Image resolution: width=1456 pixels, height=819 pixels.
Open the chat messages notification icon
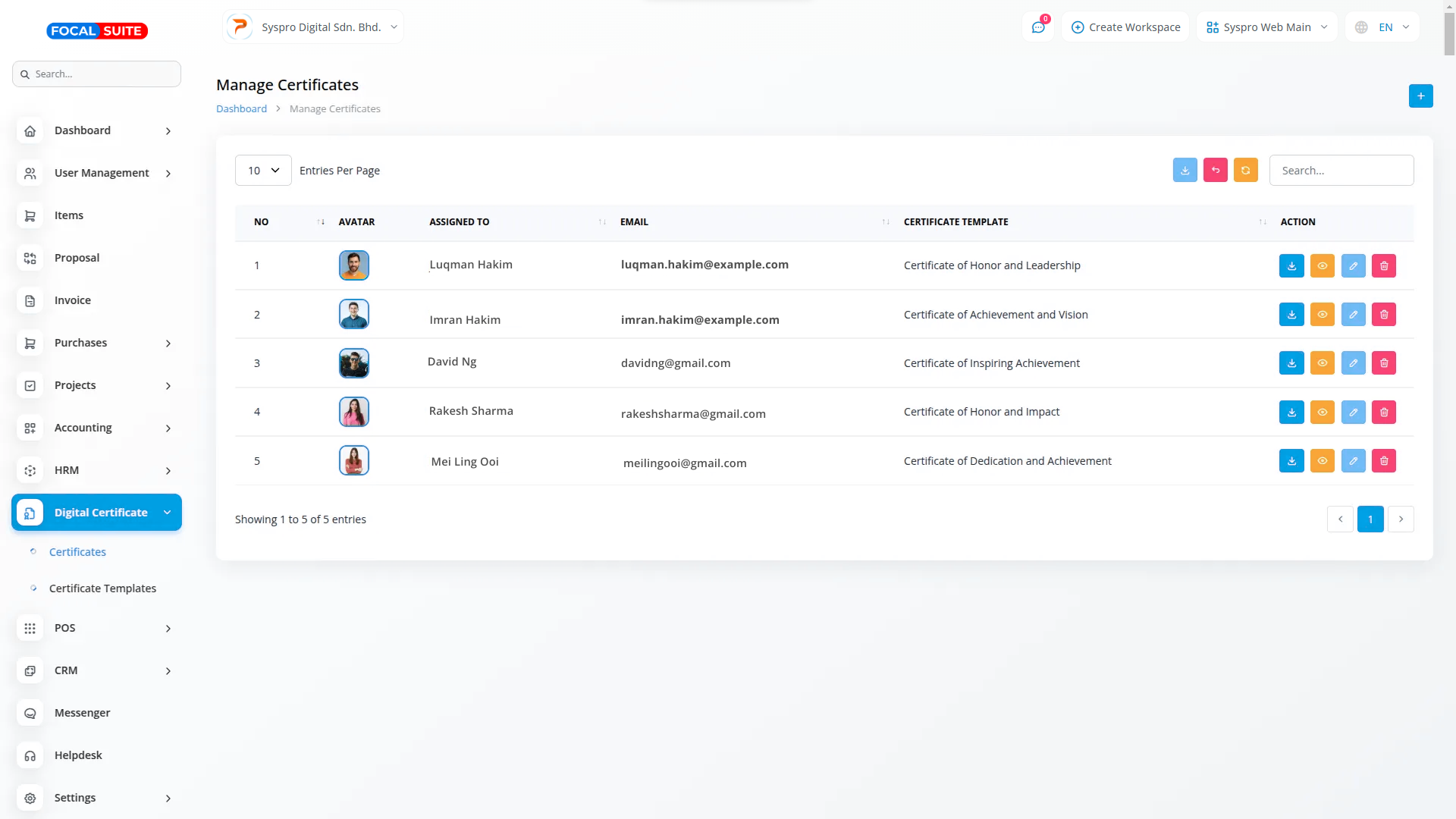[x=1038, y=27]
